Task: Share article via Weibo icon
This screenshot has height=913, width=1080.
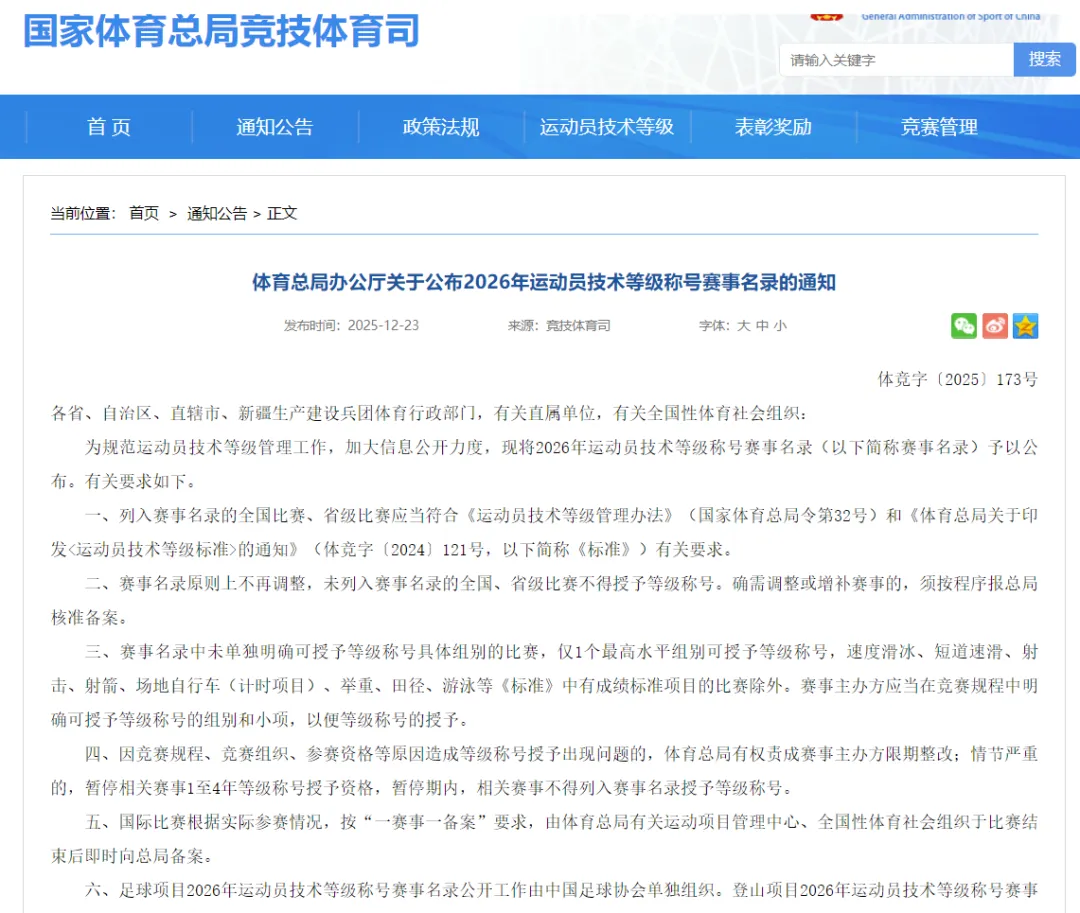Action: pyautogui.click(x=995, y=326)
